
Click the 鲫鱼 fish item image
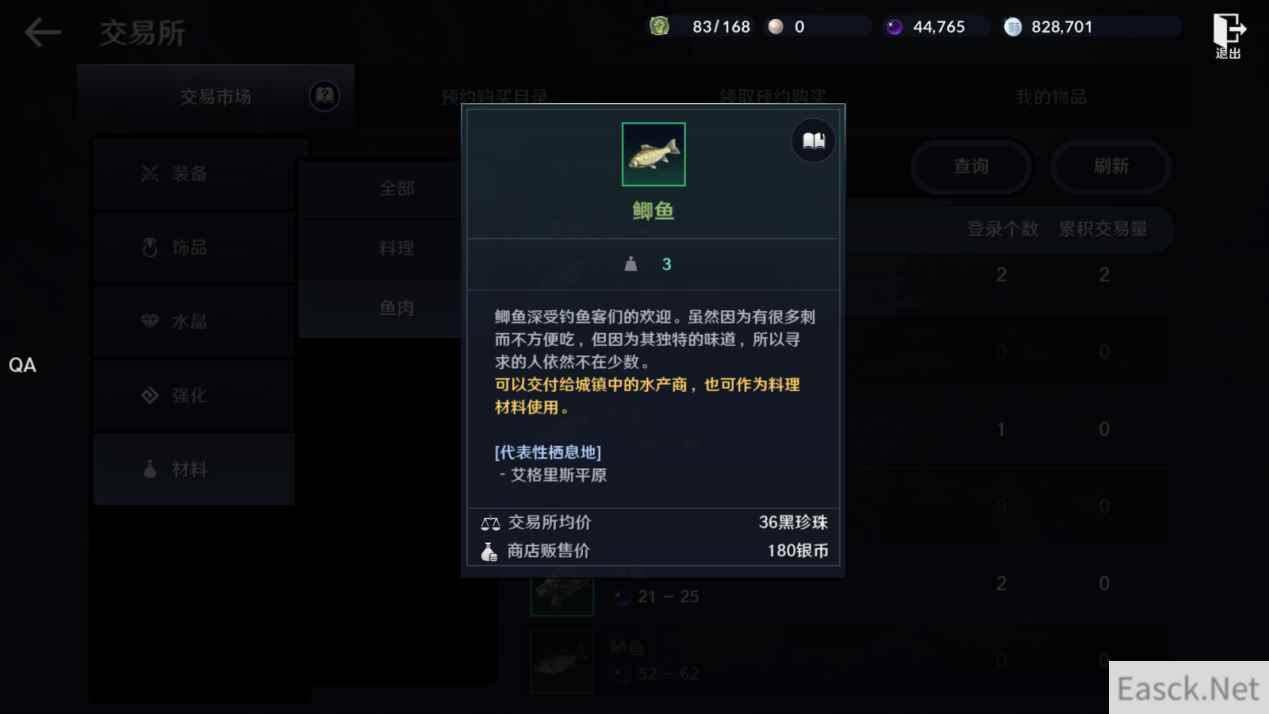(x=653, y=154)
